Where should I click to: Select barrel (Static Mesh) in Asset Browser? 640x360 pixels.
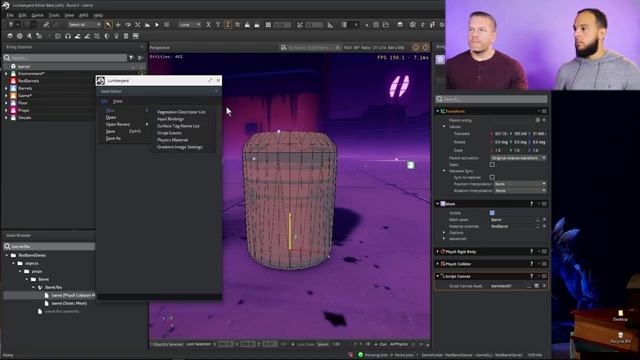click(x=69, y=303)
